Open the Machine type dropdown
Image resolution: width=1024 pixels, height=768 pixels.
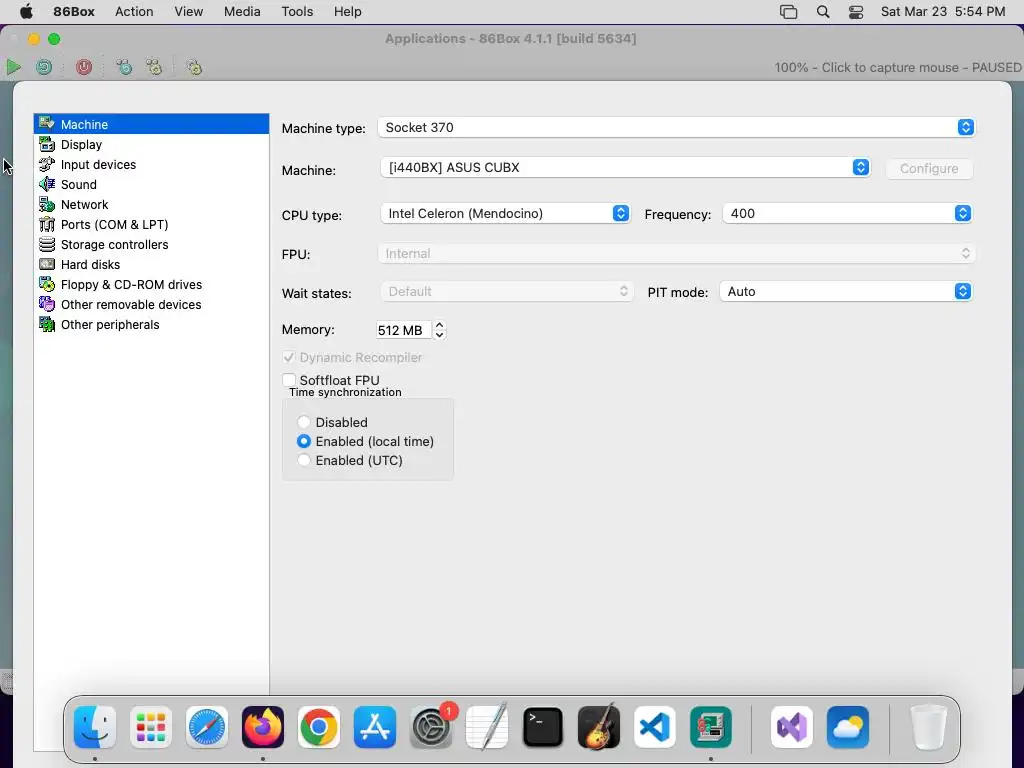[676, 127]
